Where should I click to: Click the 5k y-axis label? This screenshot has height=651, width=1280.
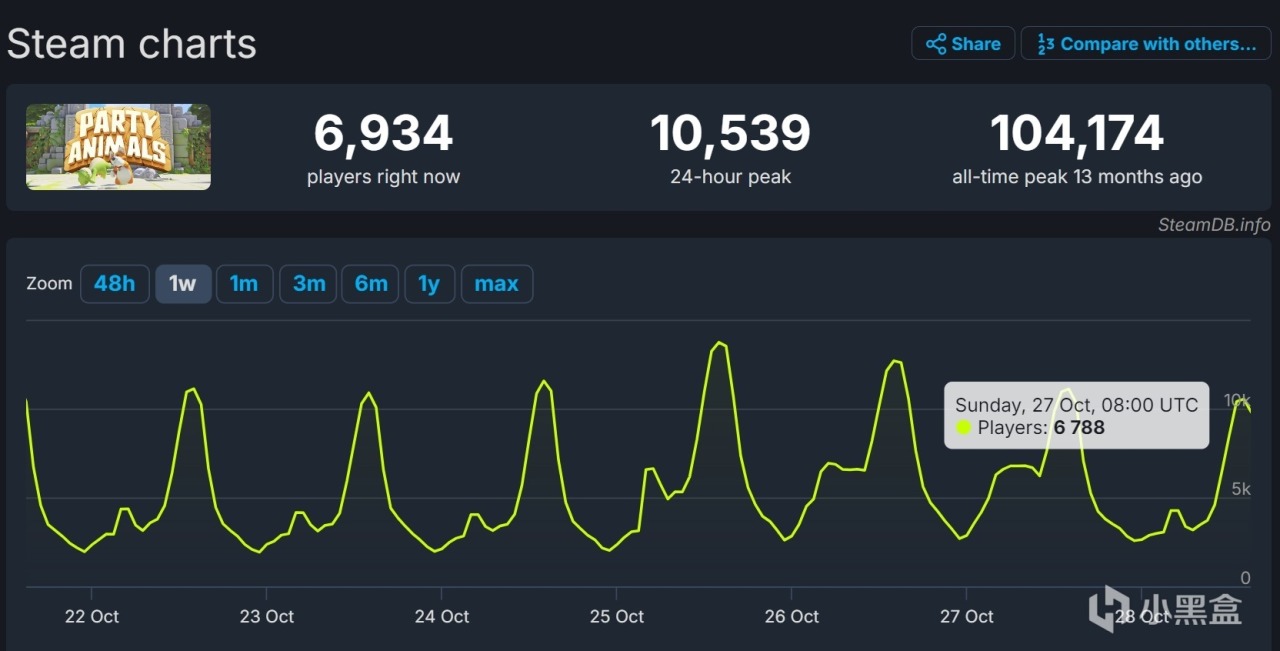coord(1240,489)
